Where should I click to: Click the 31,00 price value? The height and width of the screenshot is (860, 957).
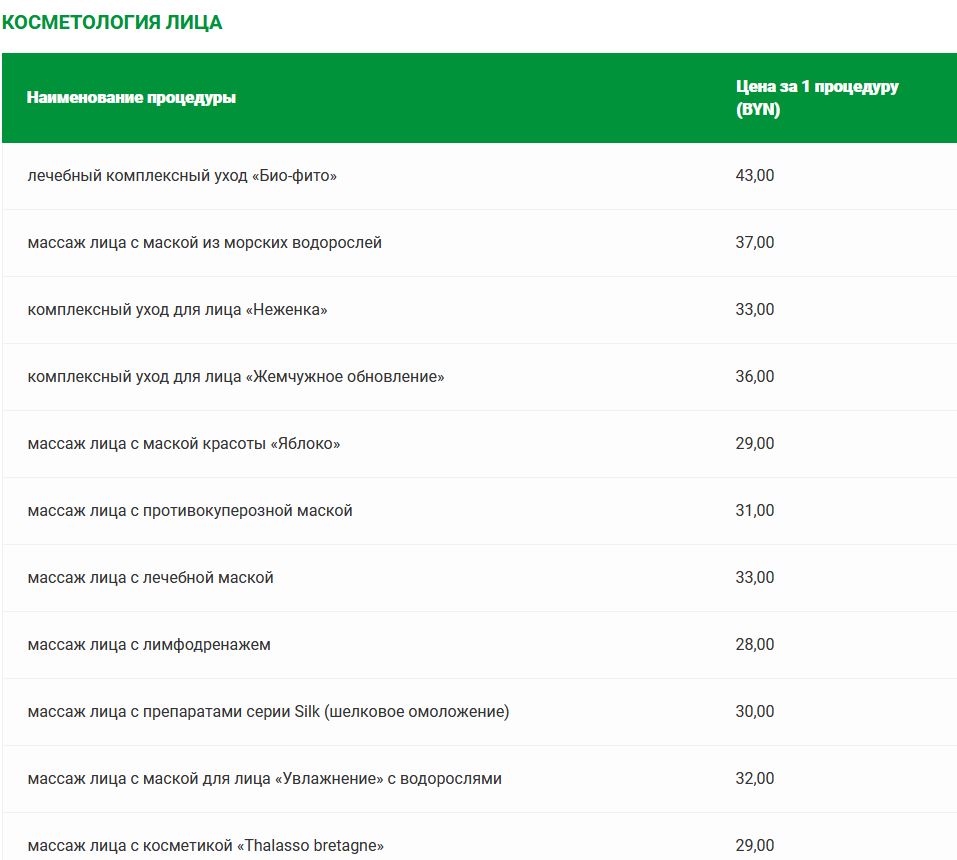754,511
